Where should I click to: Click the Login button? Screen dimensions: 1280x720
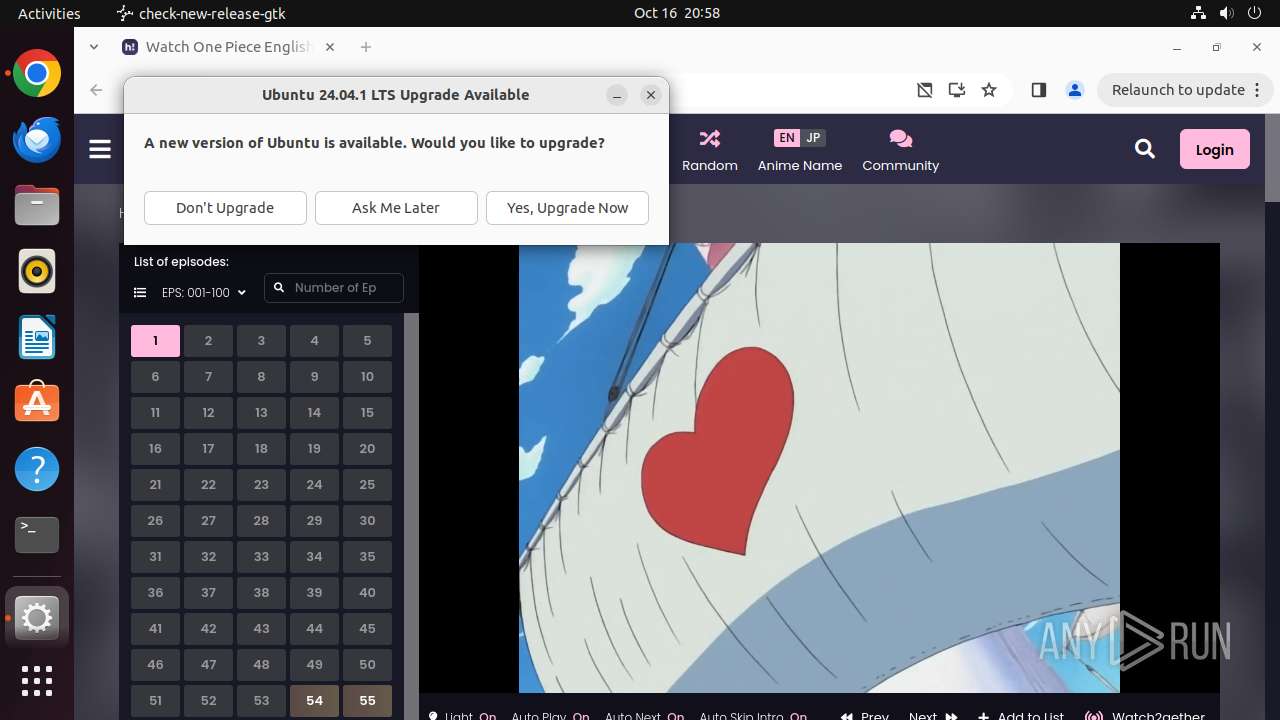pos(1214,149)
